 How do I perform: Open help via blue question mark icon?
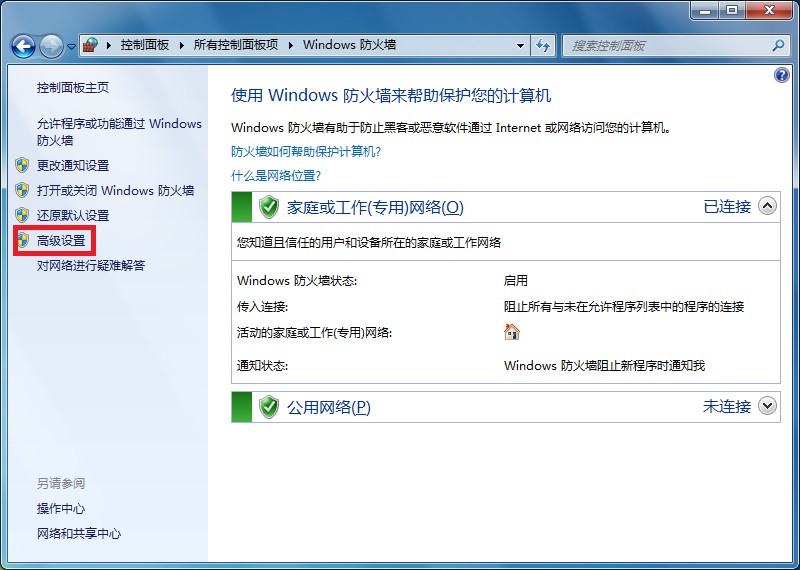781,76
